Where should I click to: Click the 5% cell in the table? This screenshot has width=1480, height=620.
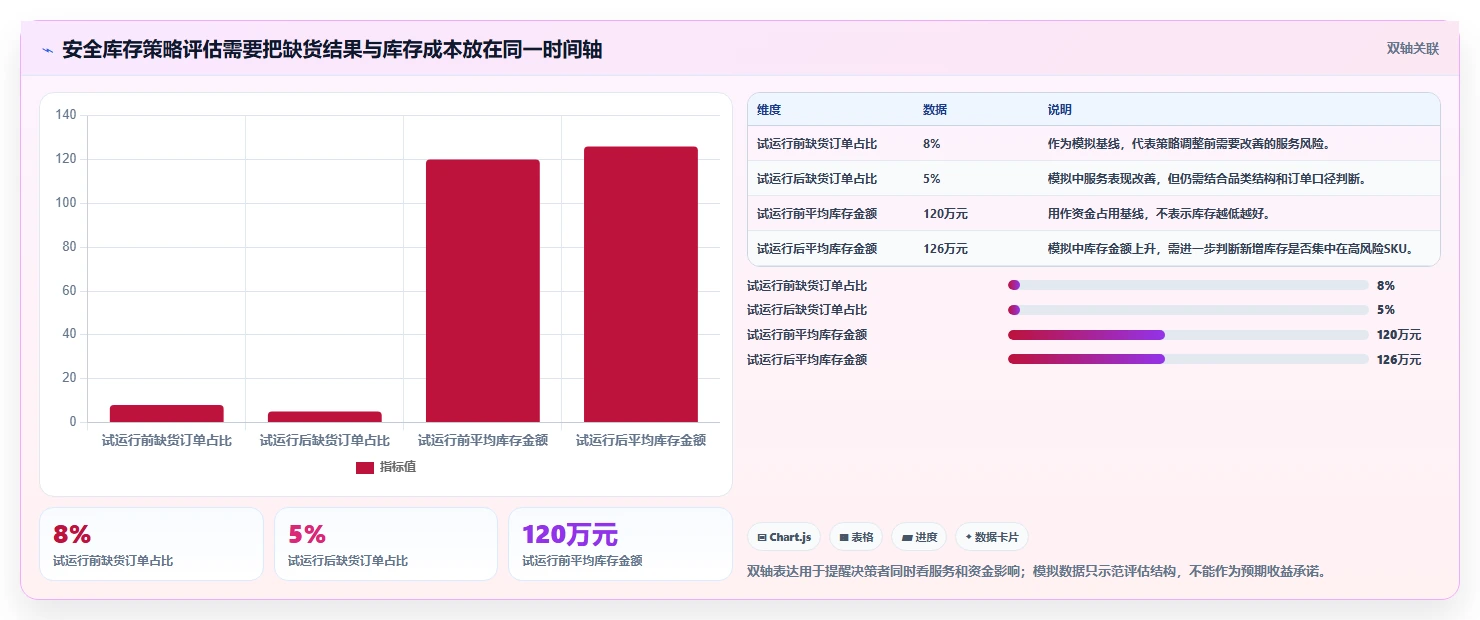pyautogui.click(x=931, y=178)
